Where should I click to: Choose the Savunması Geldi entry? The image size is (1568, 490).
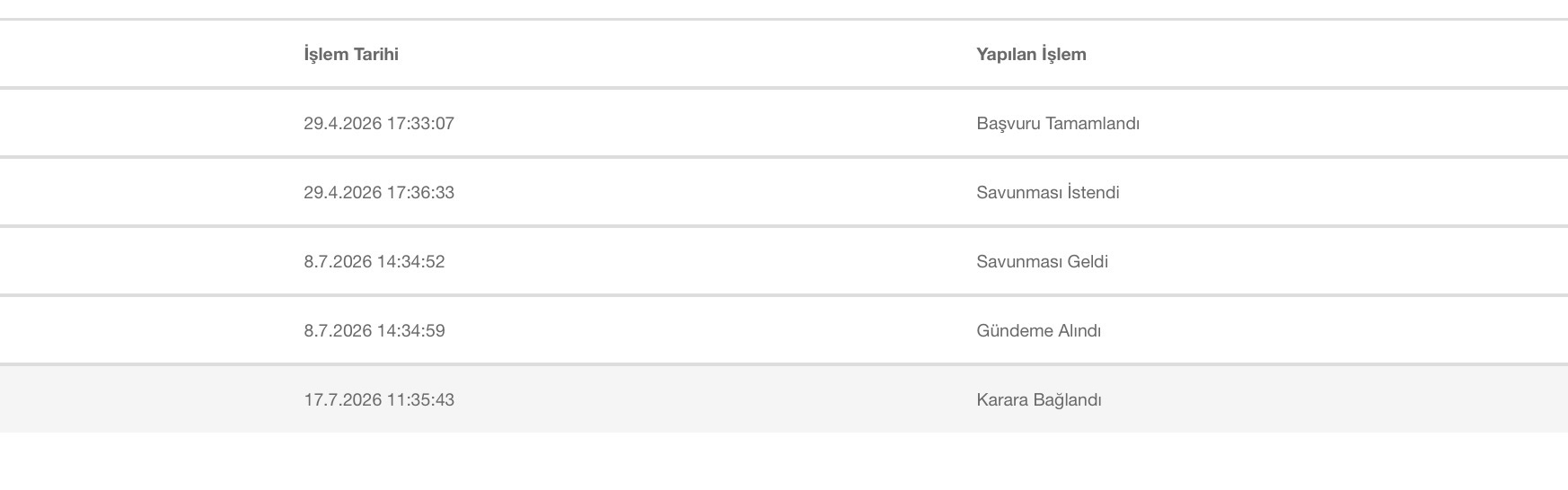[x=1043, y=262]
